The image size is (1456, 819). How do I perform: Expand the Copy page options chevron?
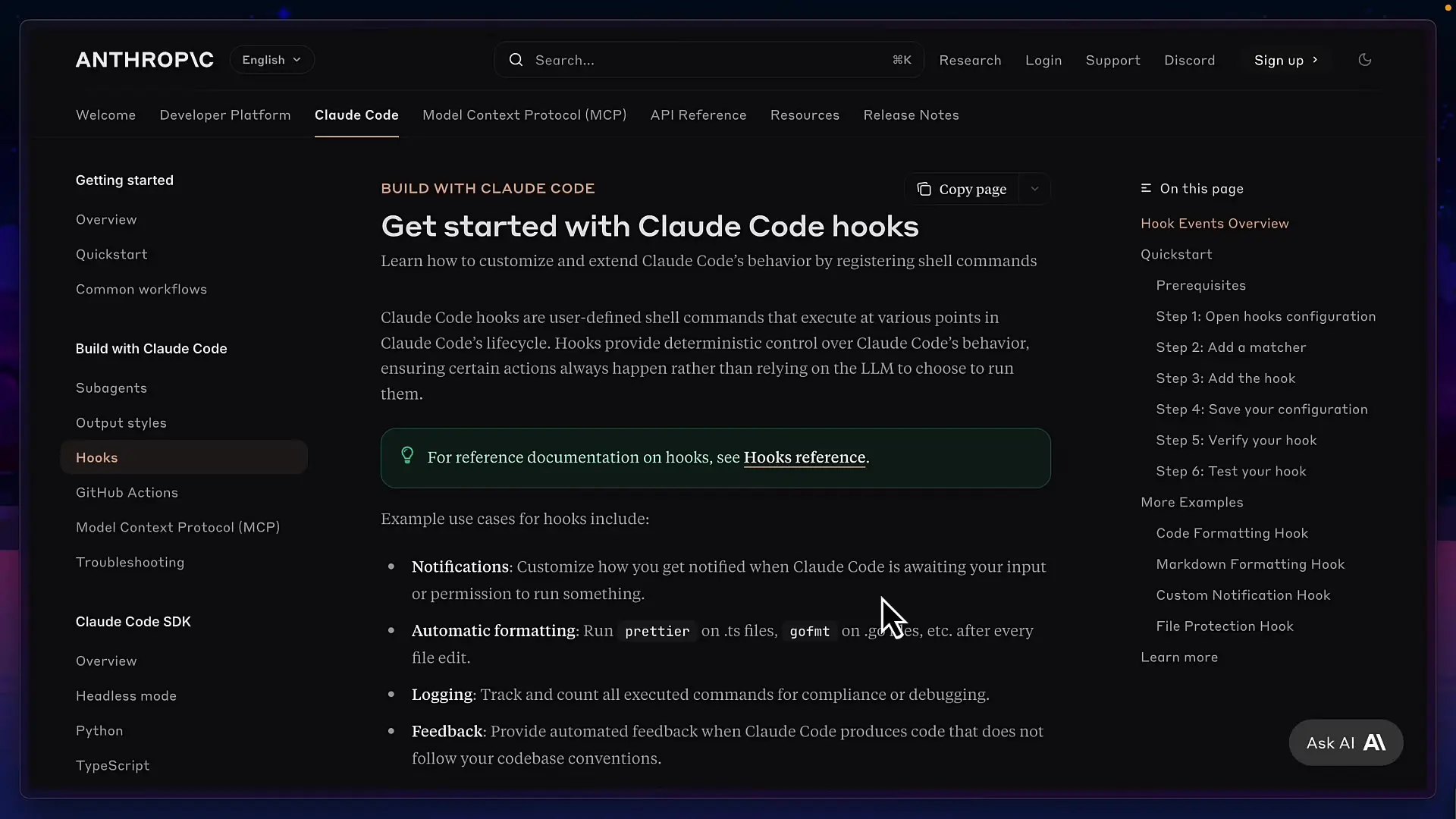[x=1034, y=188]
